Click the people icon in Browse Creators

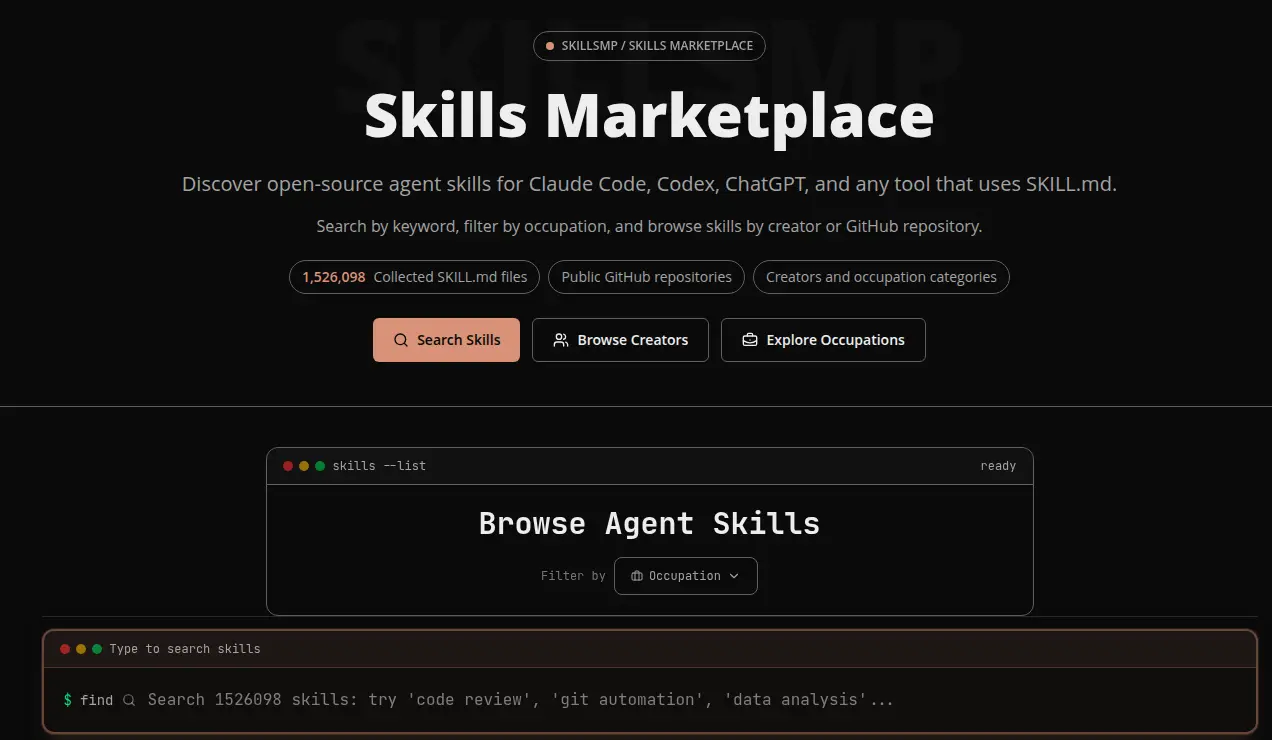(x=561, y=340)
